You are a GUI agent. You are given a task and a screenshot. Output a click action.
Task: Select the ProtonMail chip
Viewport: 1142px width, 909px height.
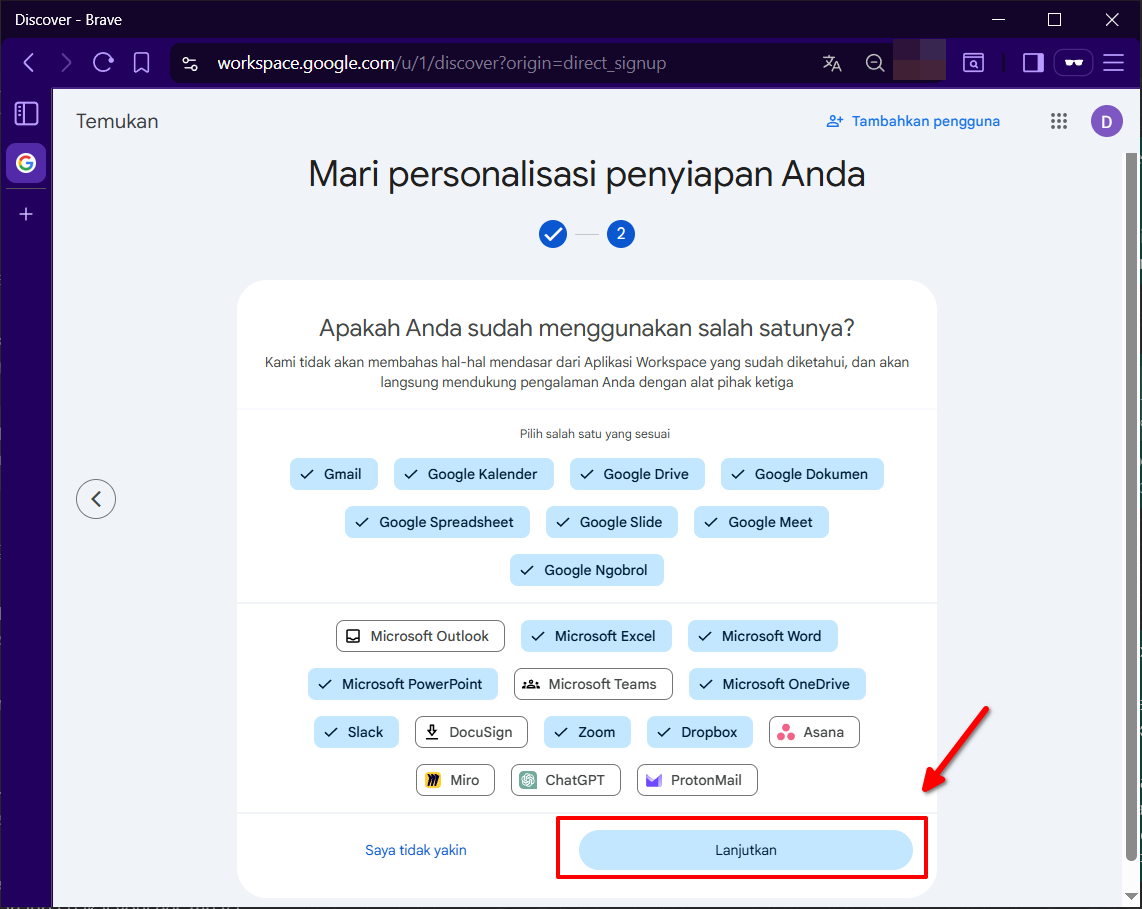point(697,780)
